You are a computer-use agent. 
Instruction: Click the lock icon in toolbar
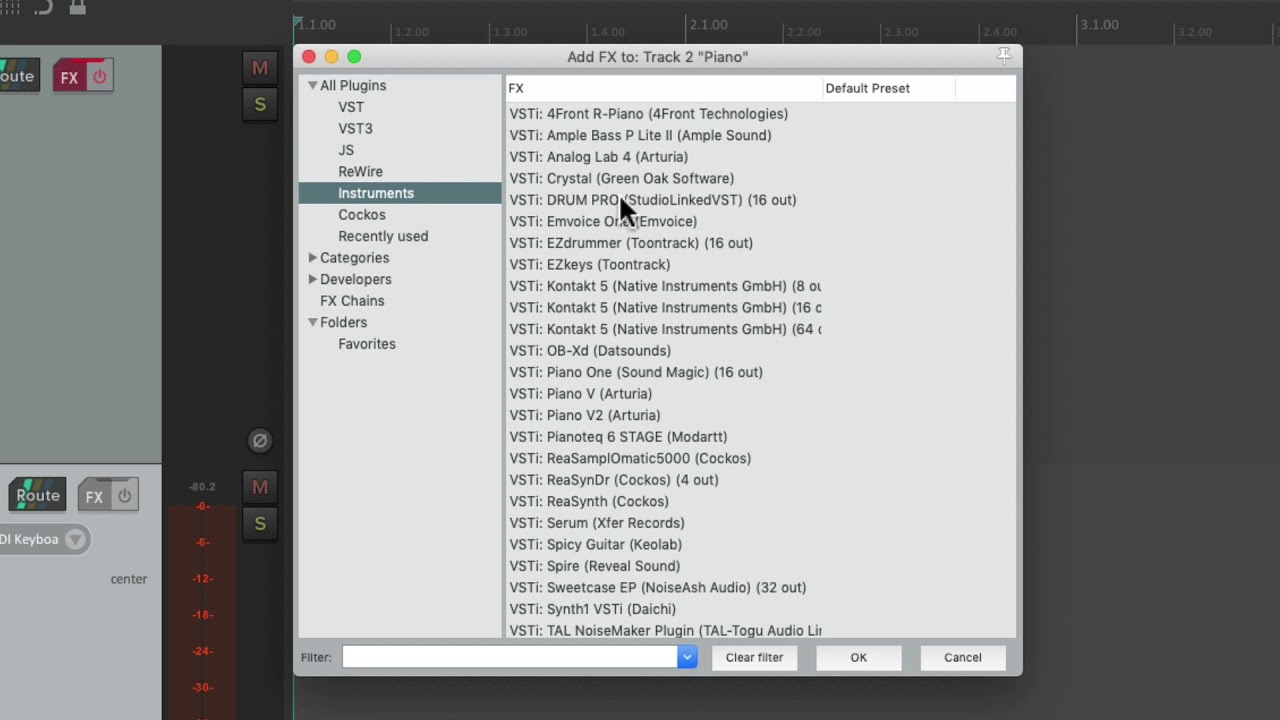point(77,7)
